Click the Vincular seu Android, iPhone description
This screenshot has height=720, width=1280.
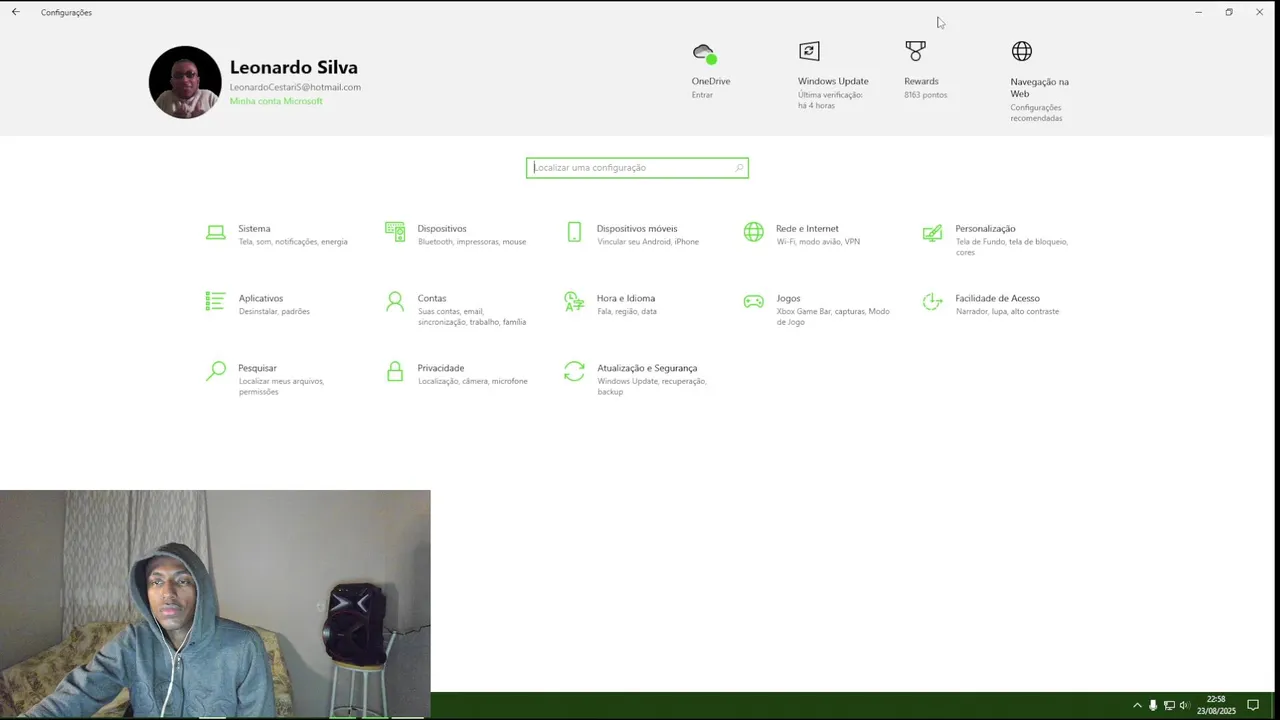648,242
